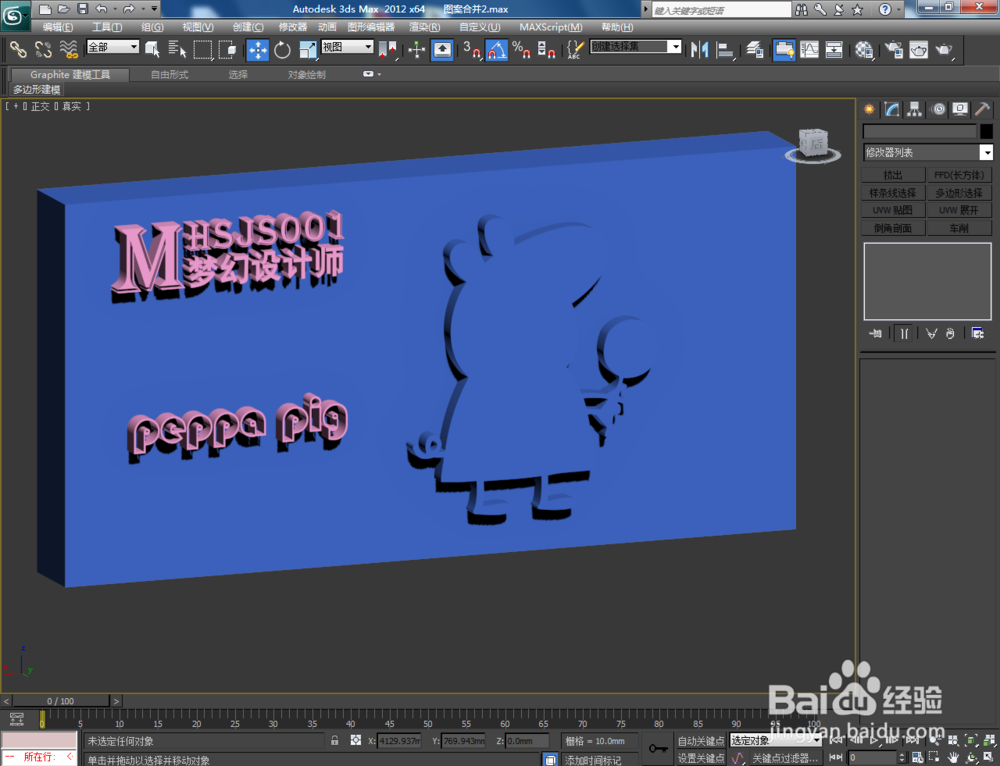Screen dimensions: 1000x766
Task: Expand the ribbon options dropdown after 对象绘制
Action: coord(372,74)
